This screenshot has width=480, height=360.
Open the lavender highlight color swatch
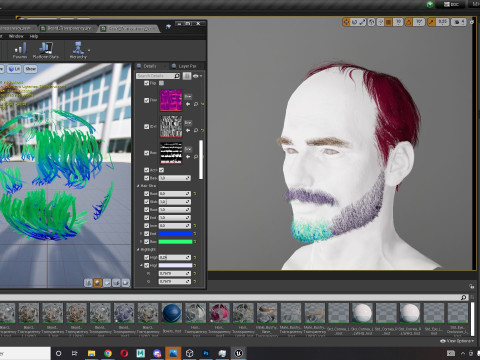[x=175, y=266]
